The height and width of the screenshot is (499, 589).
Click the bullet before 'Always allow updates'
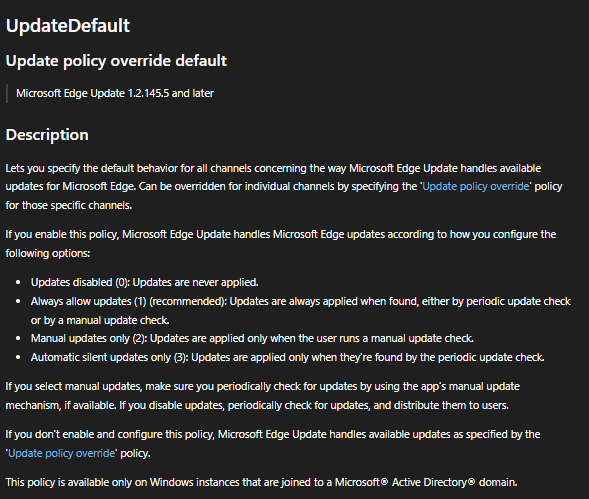pyautogui.click(x=18, y=301)
